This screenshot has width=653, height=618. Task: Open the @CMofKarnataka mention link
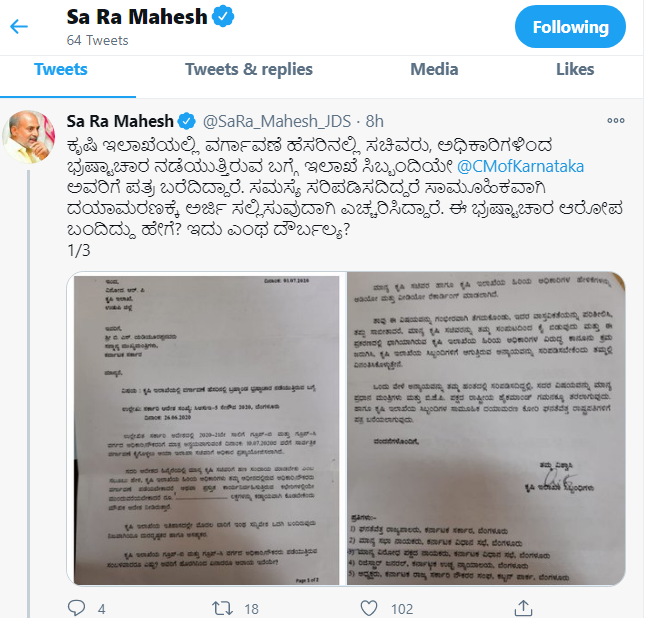(x=521, y=166)
